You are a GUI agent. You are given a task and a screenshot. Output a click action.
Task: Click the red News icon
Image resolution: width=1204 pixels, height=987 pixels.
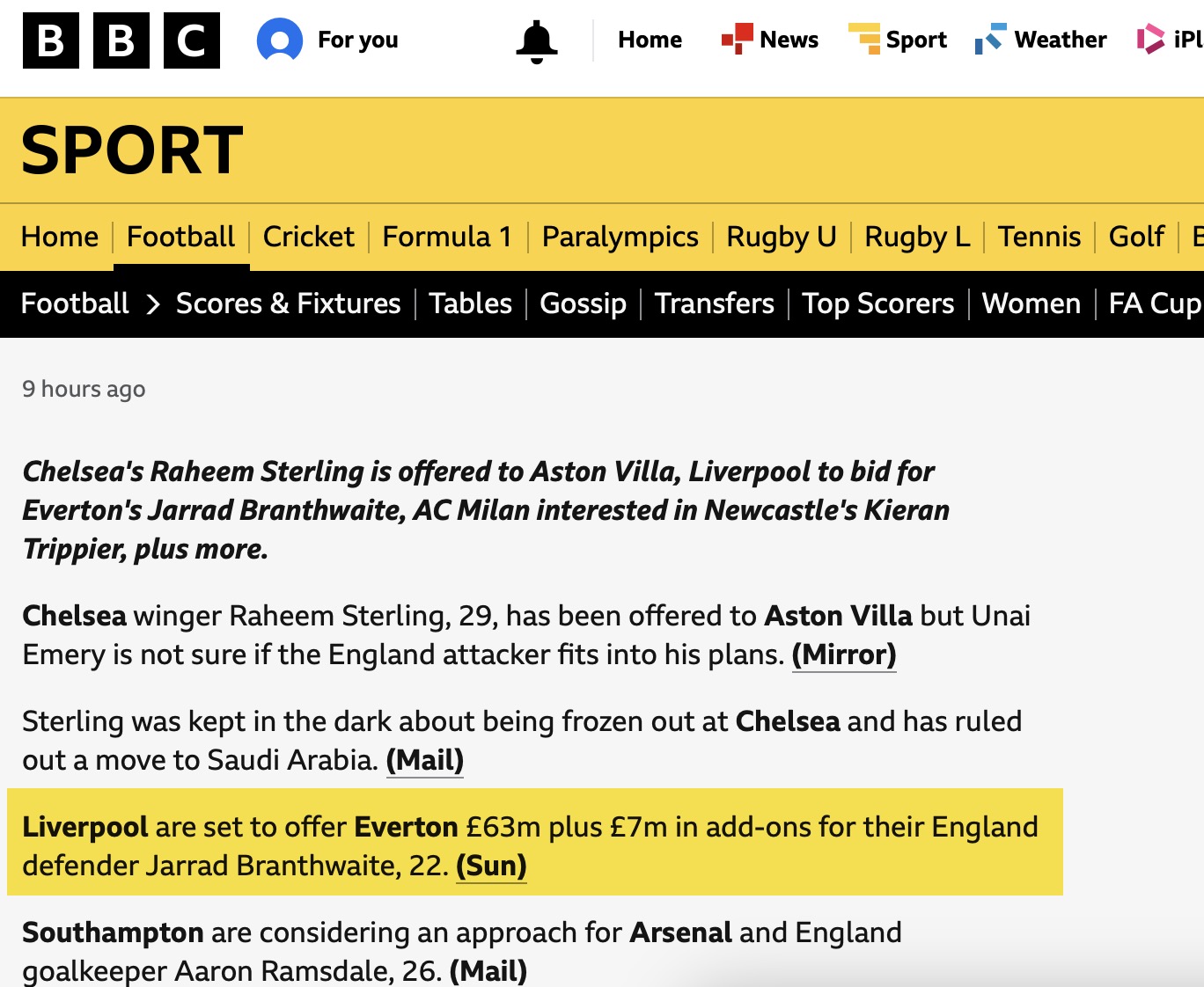737,39
